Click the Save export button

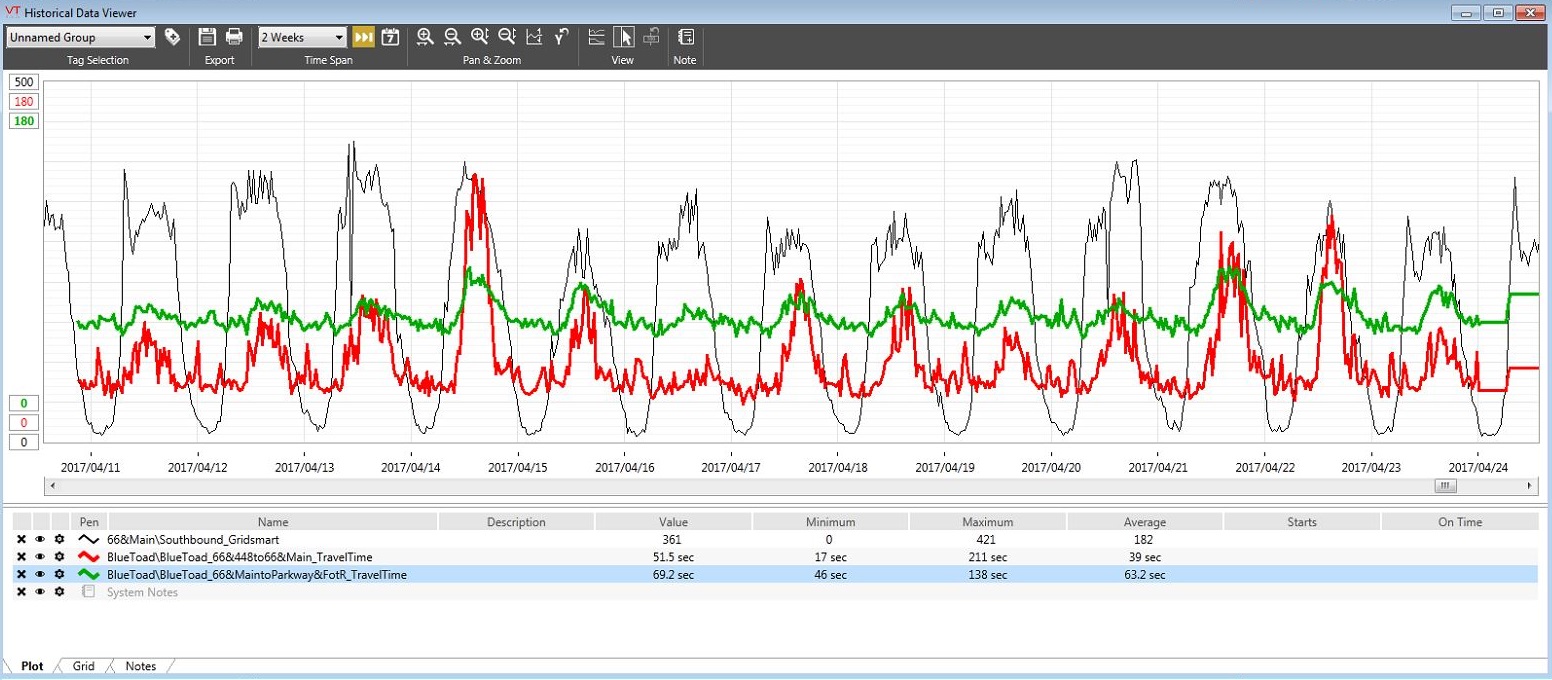(x=206, y=36)
